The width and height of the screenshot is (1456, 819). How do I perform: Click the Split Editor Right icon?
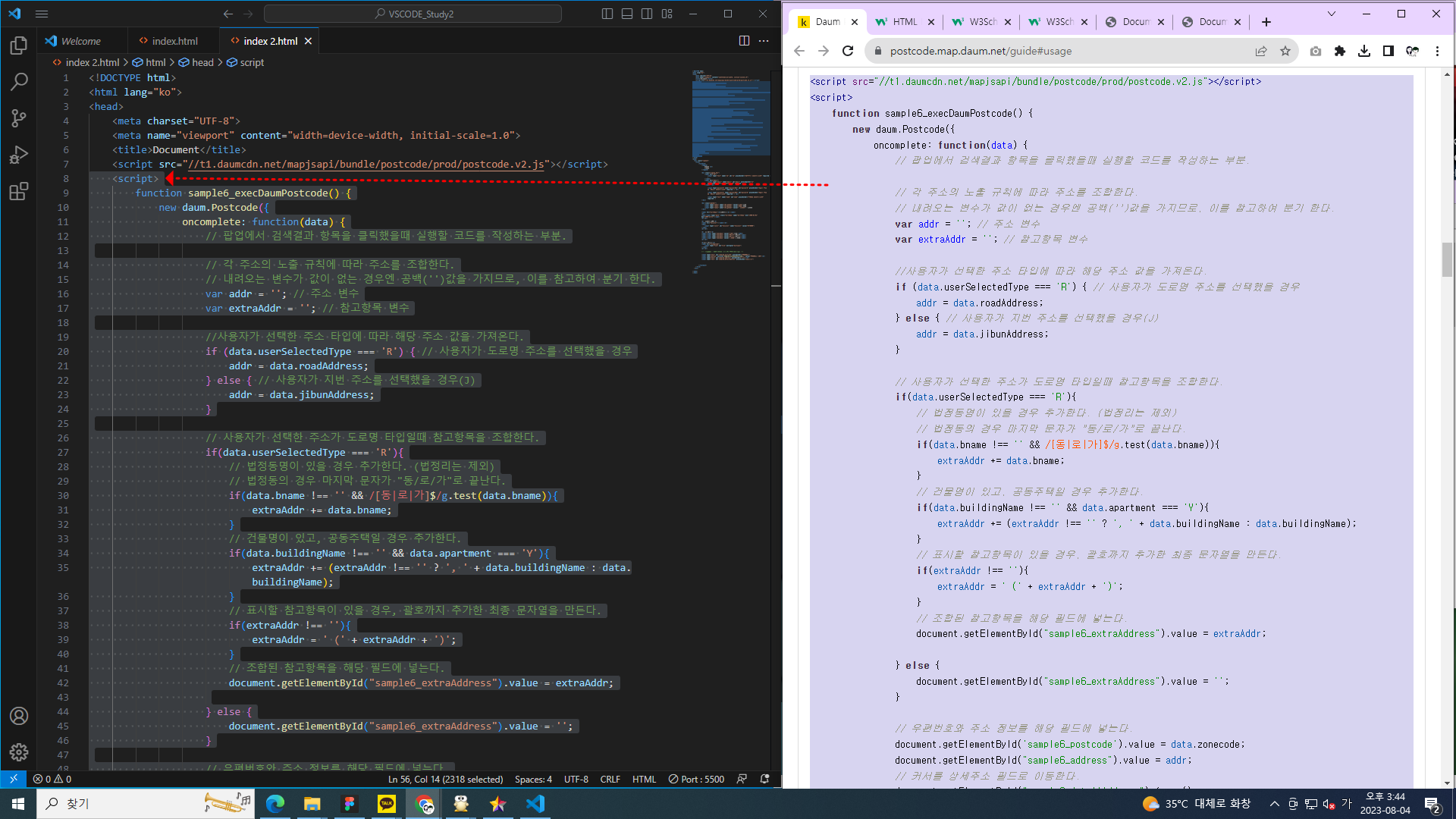(x=744, y=41)
